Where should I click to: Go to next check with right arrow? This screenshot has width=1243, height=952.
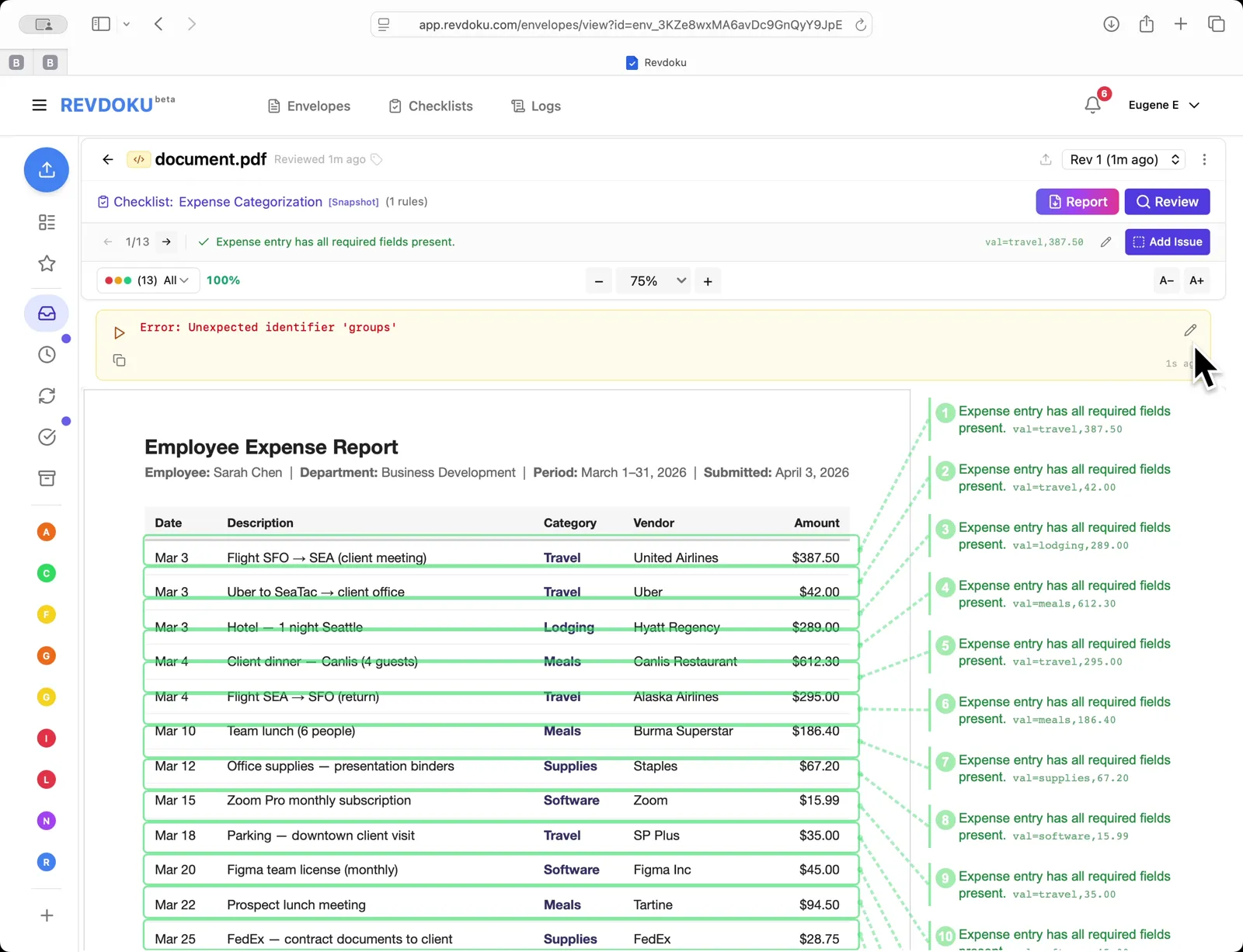coord(166,242)
